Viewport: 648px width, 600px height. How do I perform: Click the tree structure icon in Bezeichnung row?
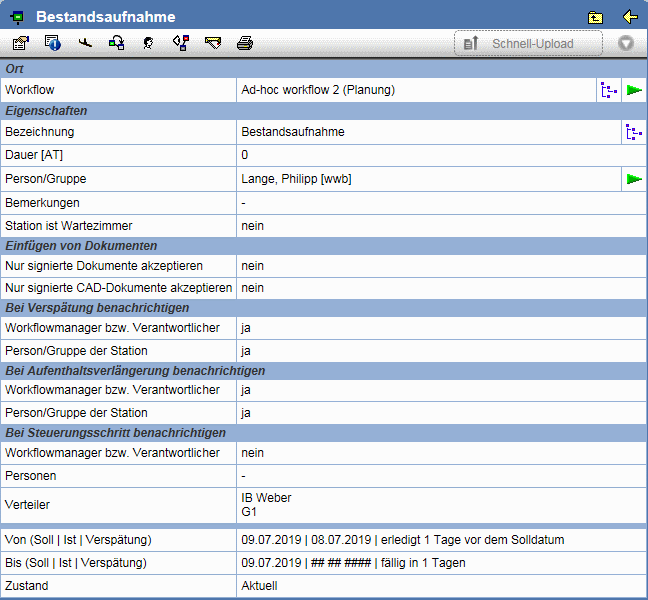(x=634, y=132)
